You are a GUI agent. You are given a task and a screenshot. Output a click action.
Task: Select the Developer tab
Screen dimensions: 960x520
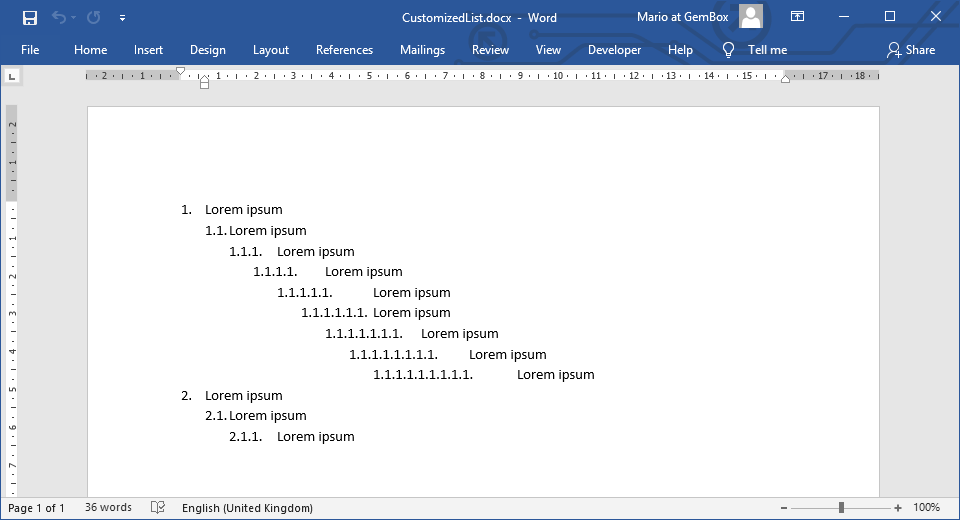pos(615,50)
